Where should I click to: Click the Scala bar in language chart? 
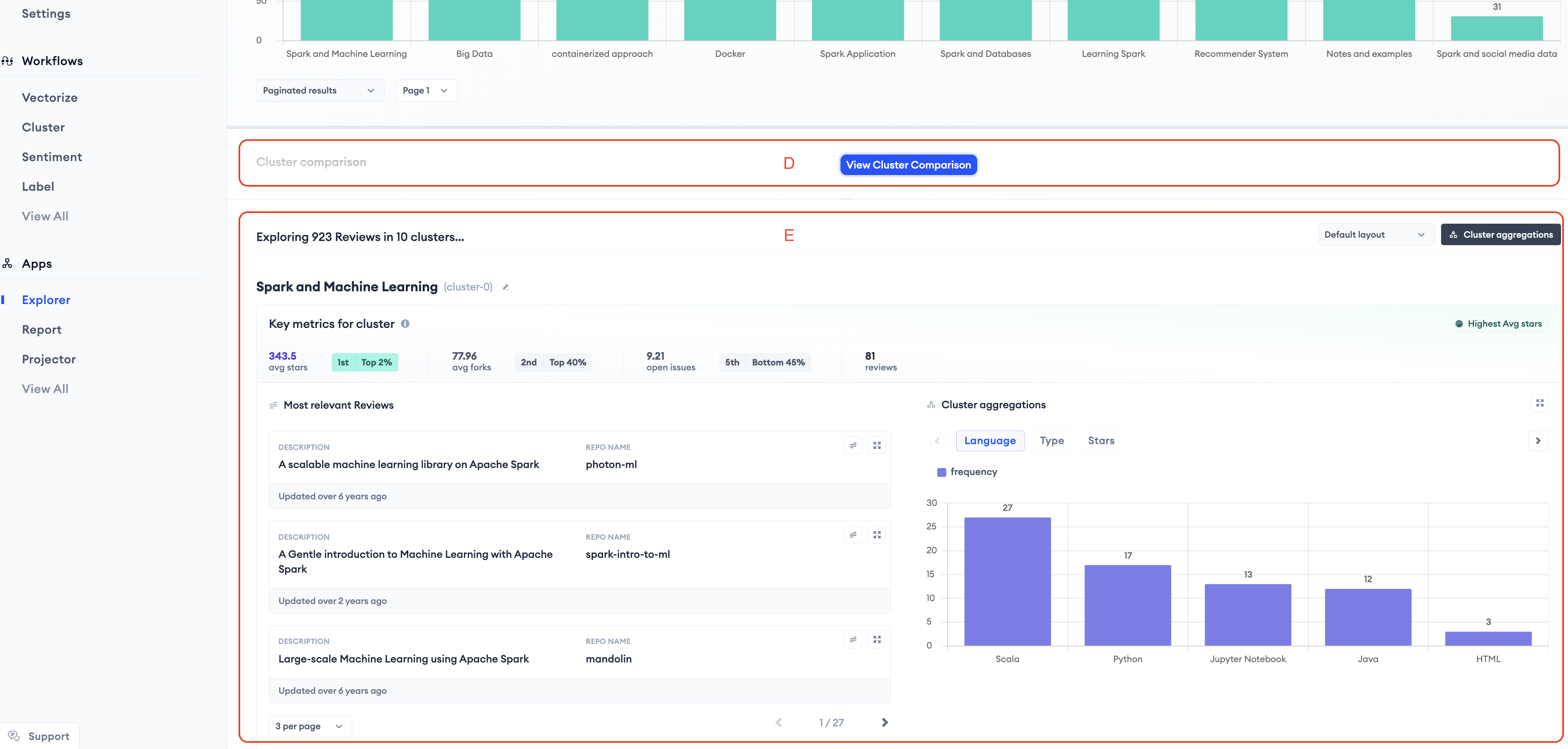pyautogui.click(x=1007, y=582)
